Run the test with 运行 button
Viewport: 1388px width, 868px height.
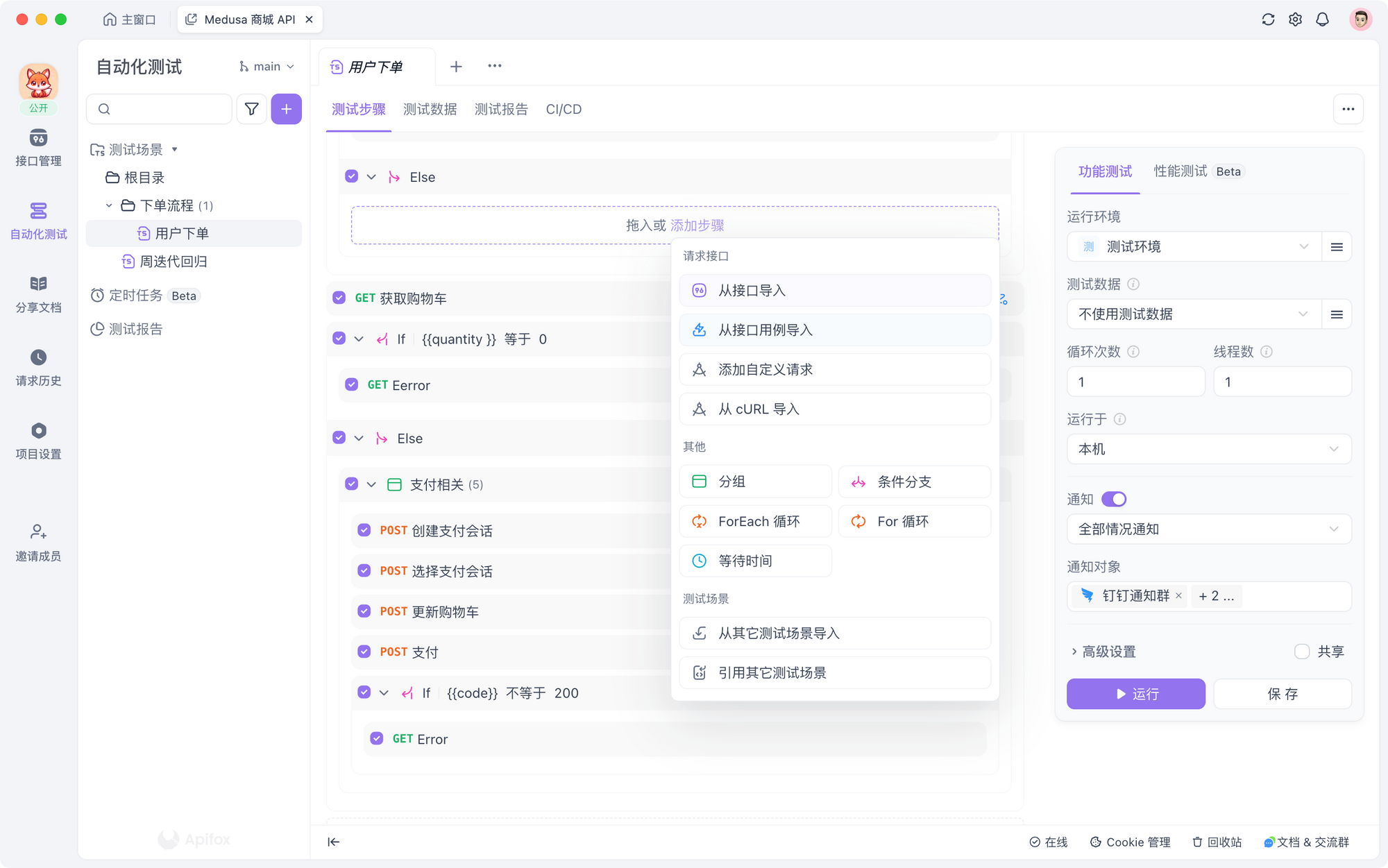pos(1136,694)
